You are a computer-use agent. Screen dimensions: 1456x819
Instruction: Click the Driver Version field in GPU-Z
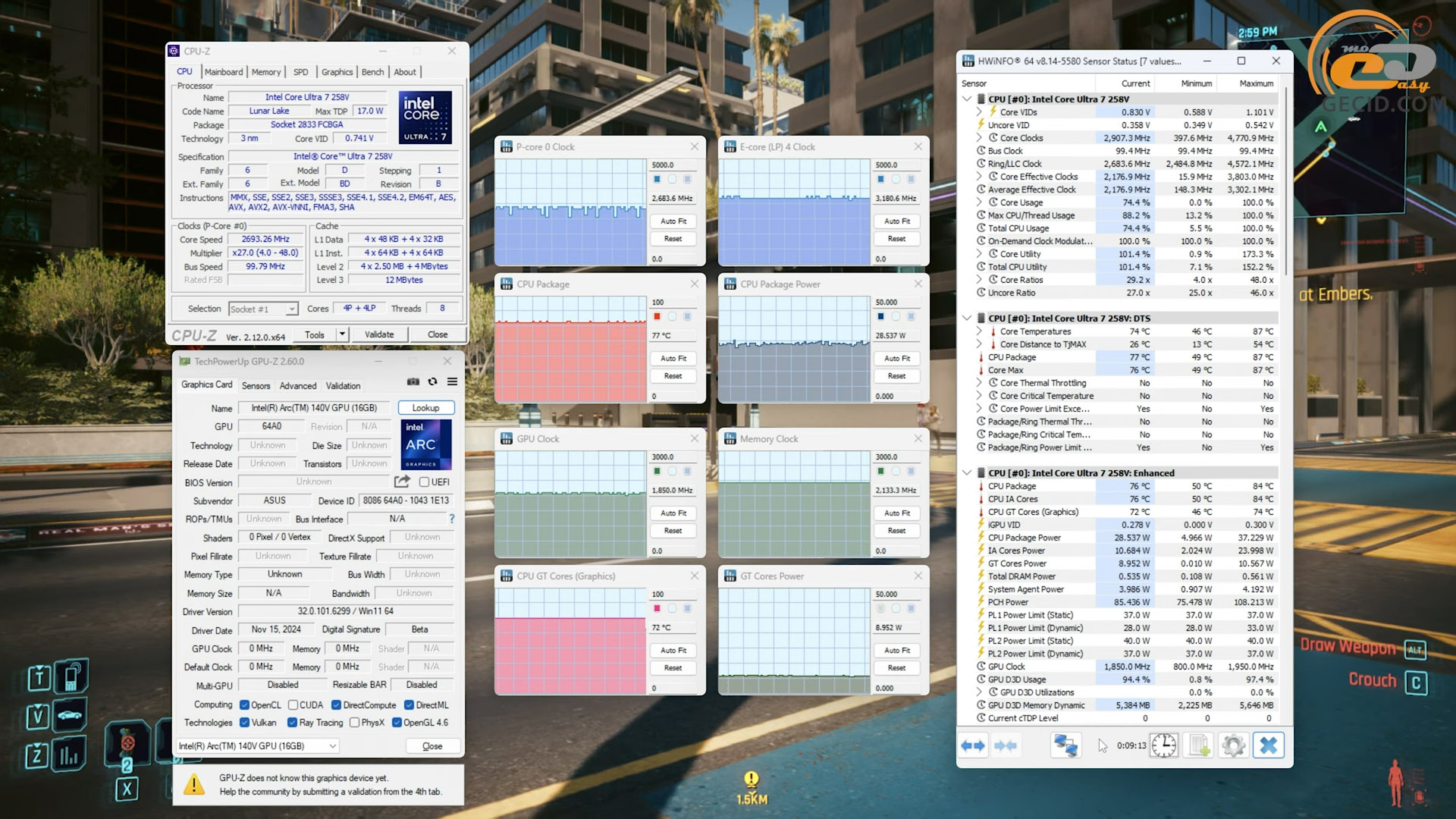tap(345, 611)
